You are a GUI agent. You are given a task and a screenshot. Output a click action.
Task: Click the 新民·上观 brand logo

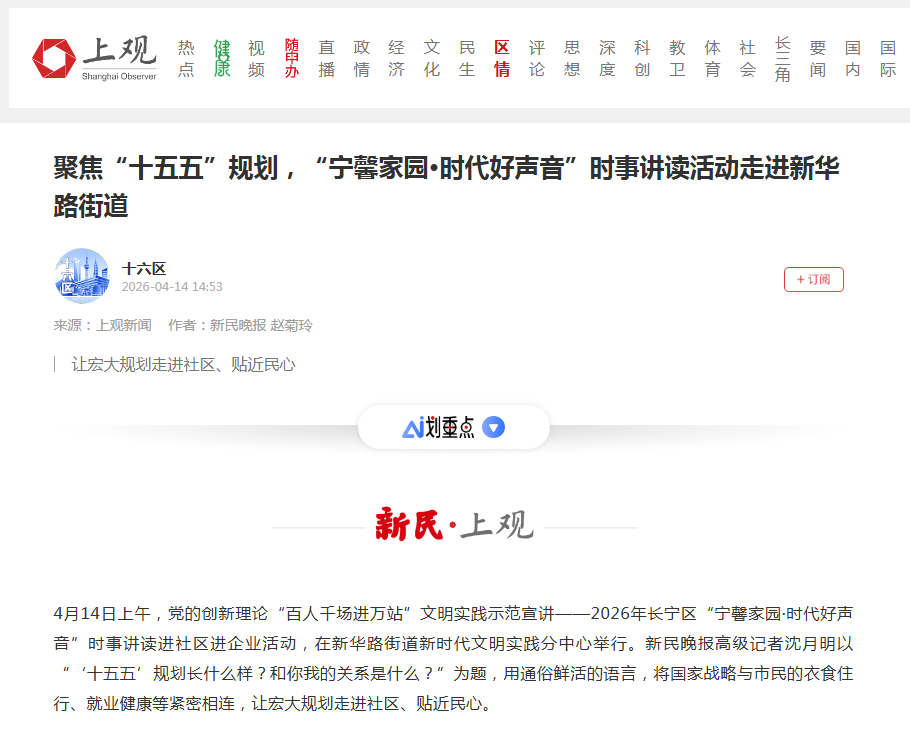click(x=454, y=522)
